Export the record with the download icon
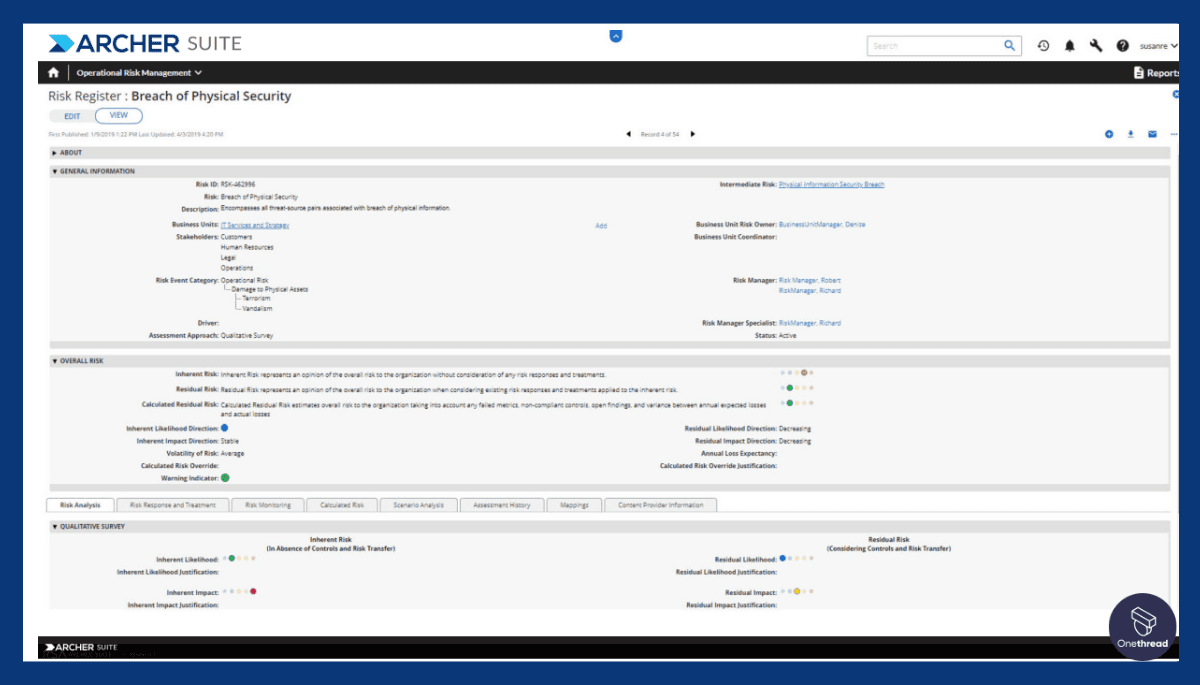 [x=1130, y=133]
